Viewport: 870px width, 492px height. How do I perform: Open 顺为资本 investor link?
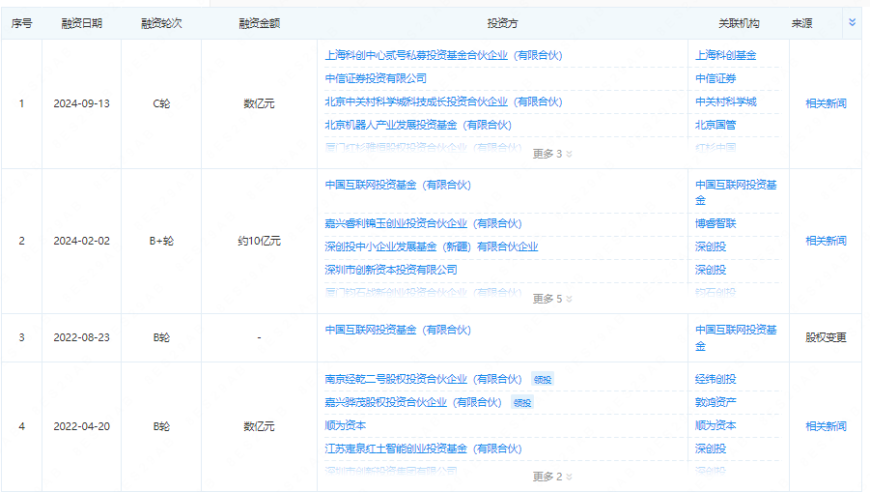coord(345,425)
